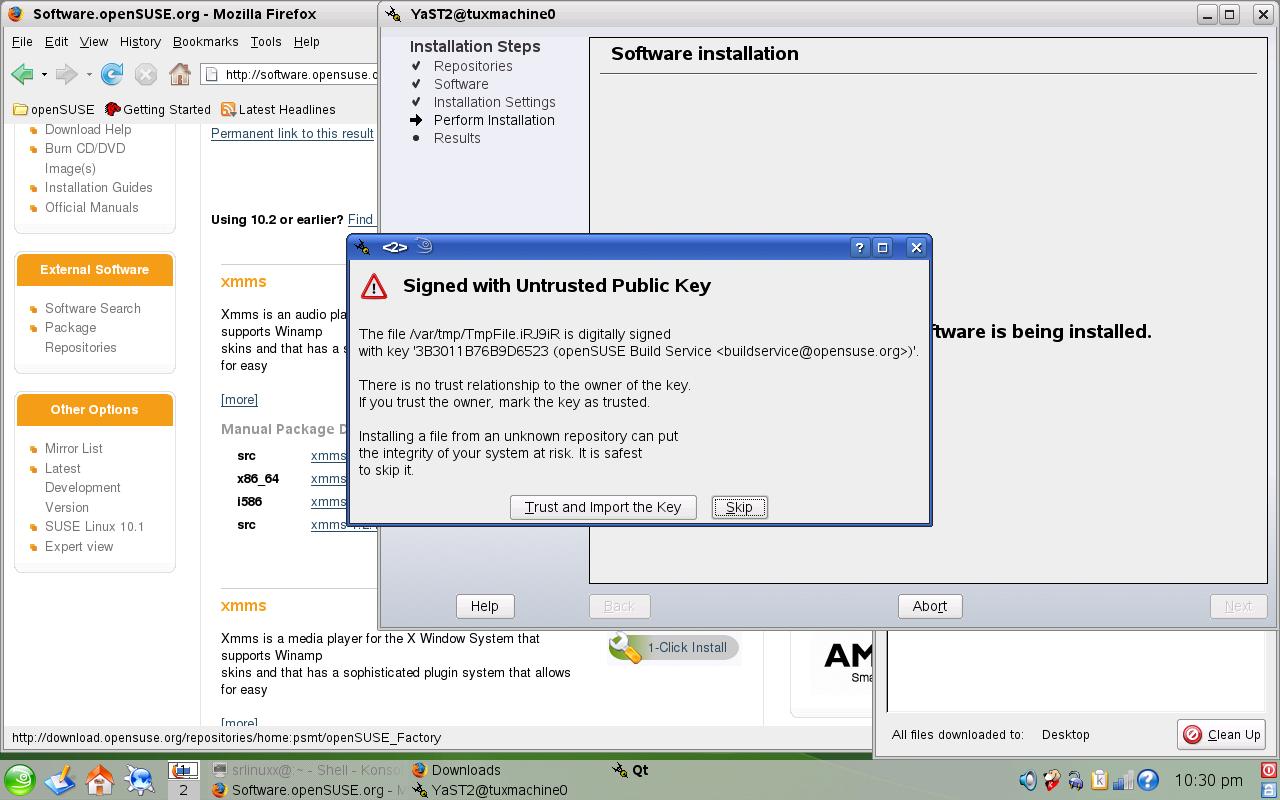Open the Latest Development Version link

83,487
